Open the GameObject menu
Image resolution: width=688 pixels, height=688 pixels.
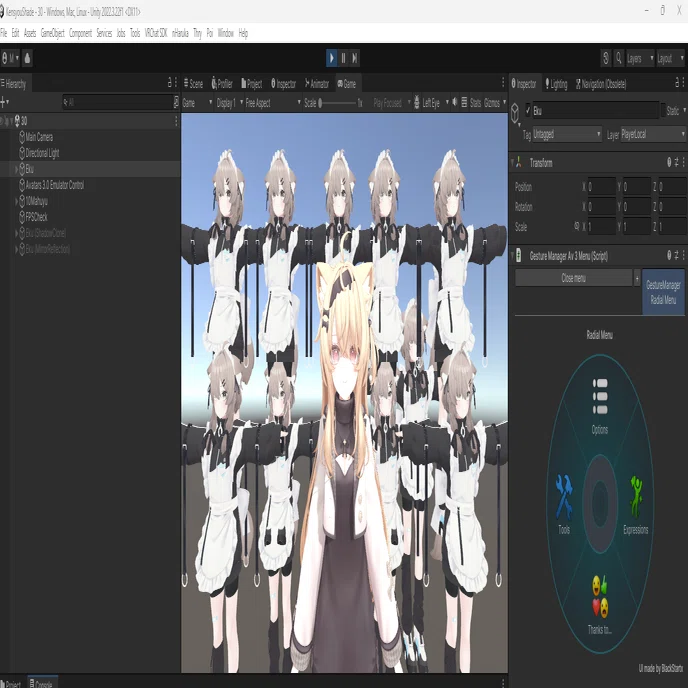[52, 33]
